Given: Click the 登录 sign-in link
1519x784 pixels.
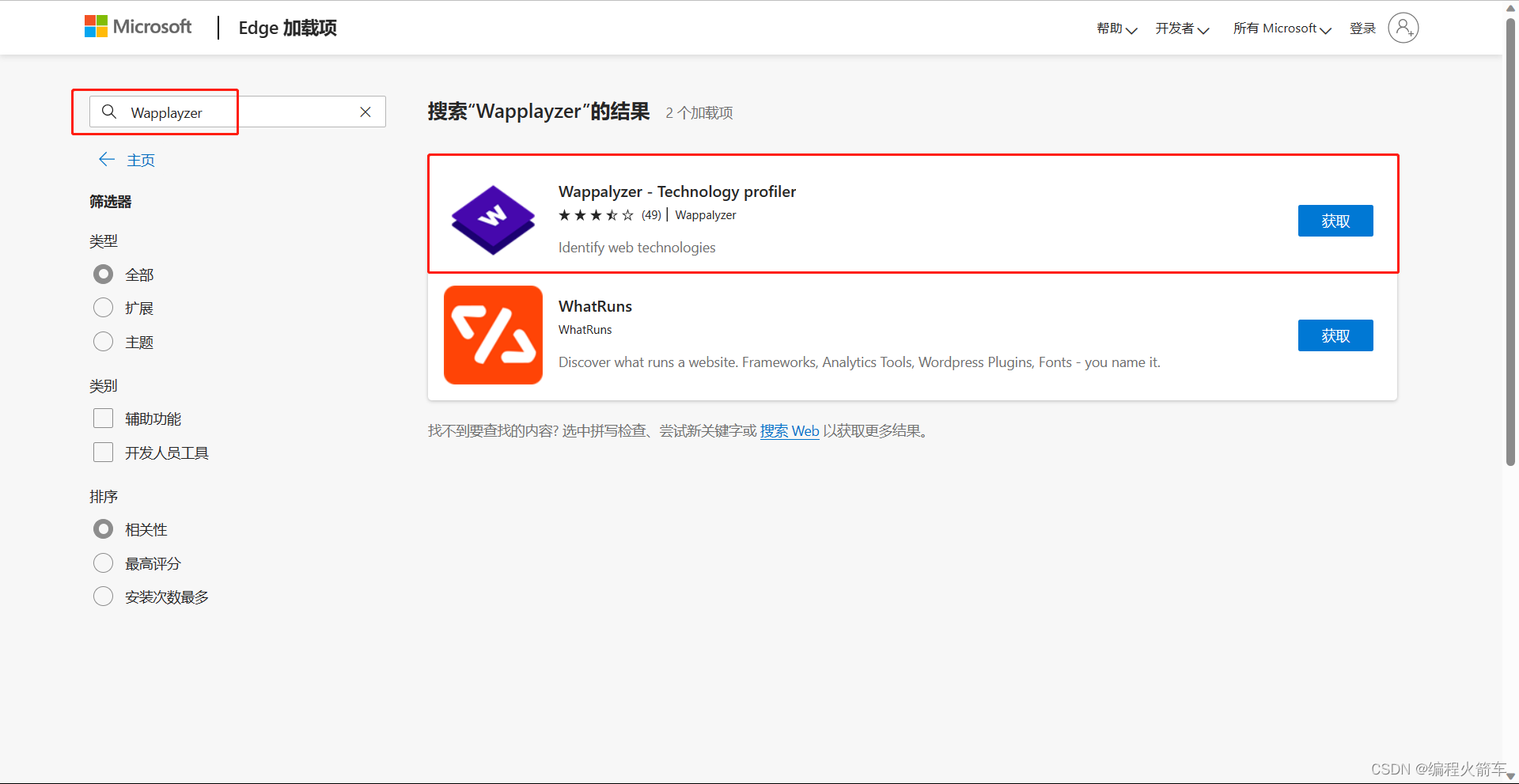Looking at the screenshot, I should (x=1362, y=28).
